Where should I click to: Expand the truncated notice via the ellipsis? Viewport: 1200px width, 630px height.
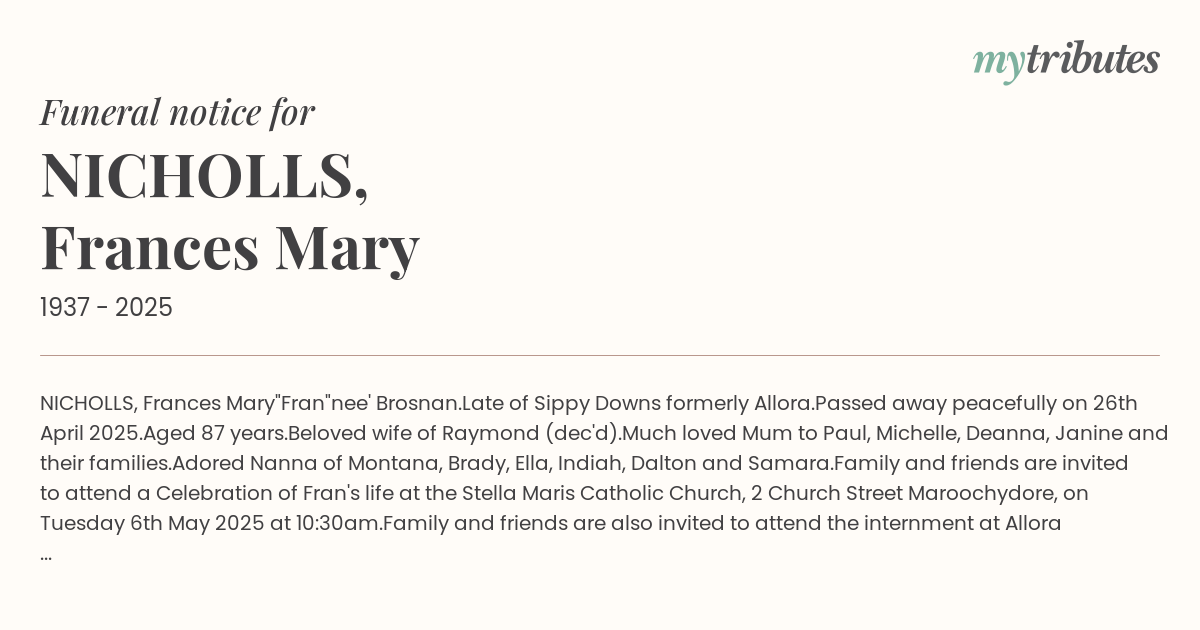pos(46,553)
